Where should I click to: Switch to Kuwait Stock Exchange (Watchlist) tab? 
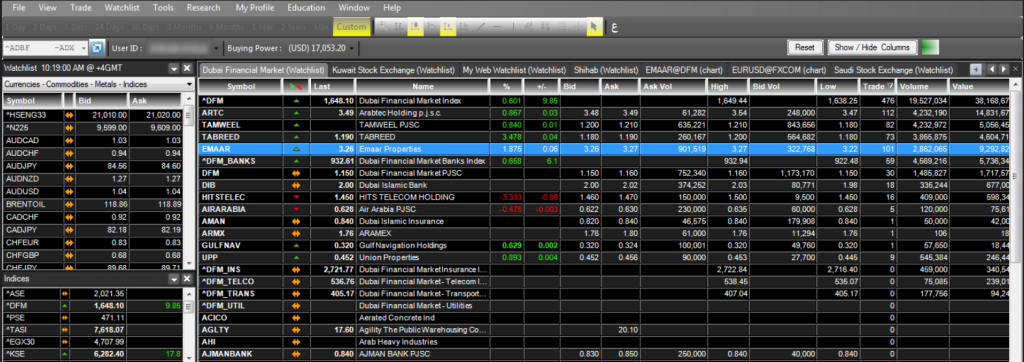[392, 69]
